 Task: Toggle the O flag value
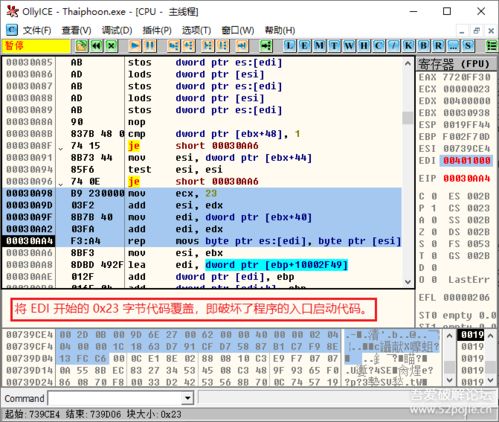coord(434,280)
